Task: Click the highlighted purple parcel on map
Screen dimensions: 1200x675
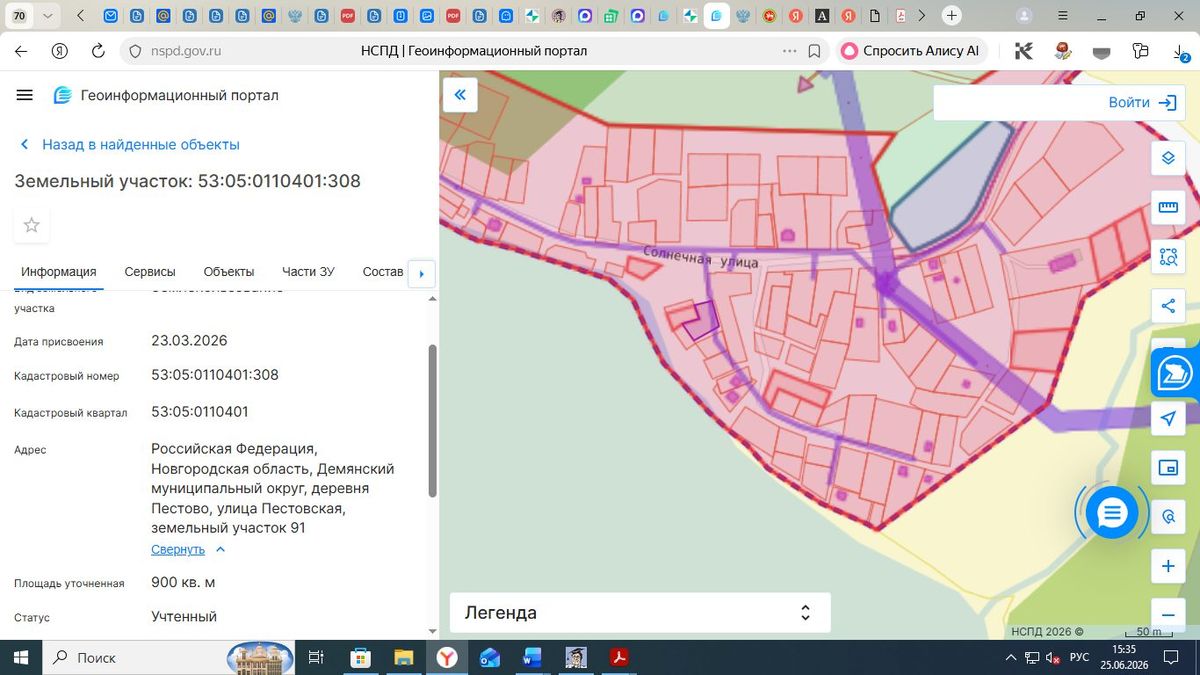Action: (x=703, y=322)
